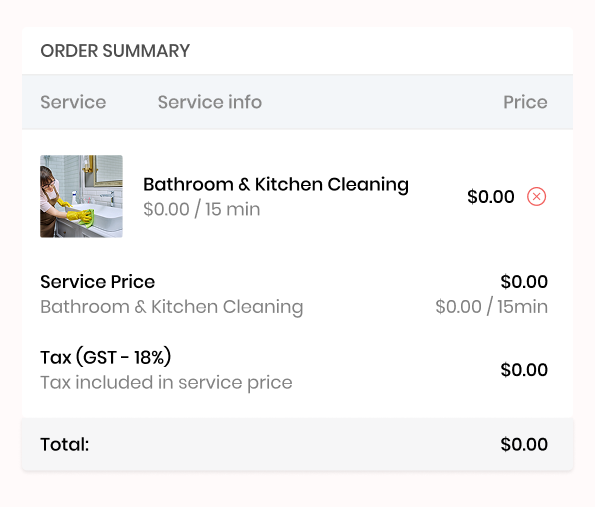The width and height of the screenshot is (595, 507).
Task: Click the Service column header
Action: point(73,102)
